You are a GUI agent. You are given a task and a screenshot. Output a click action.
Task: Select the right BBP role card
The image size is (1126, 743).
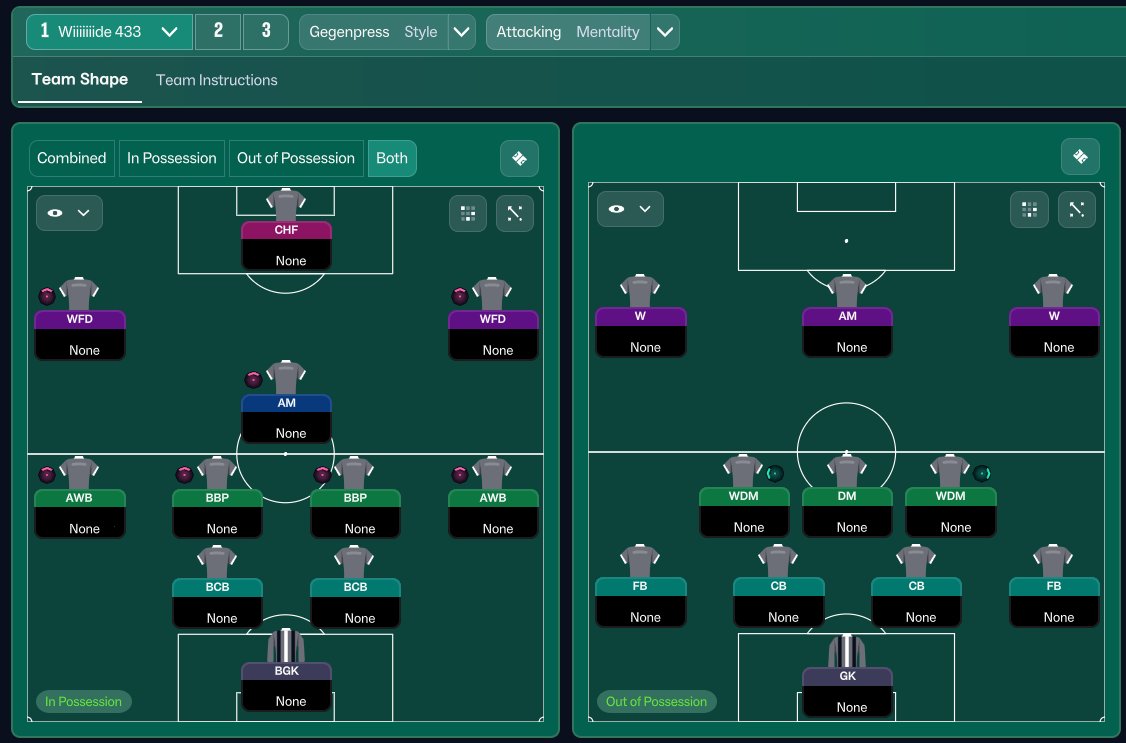click(355, 513)
